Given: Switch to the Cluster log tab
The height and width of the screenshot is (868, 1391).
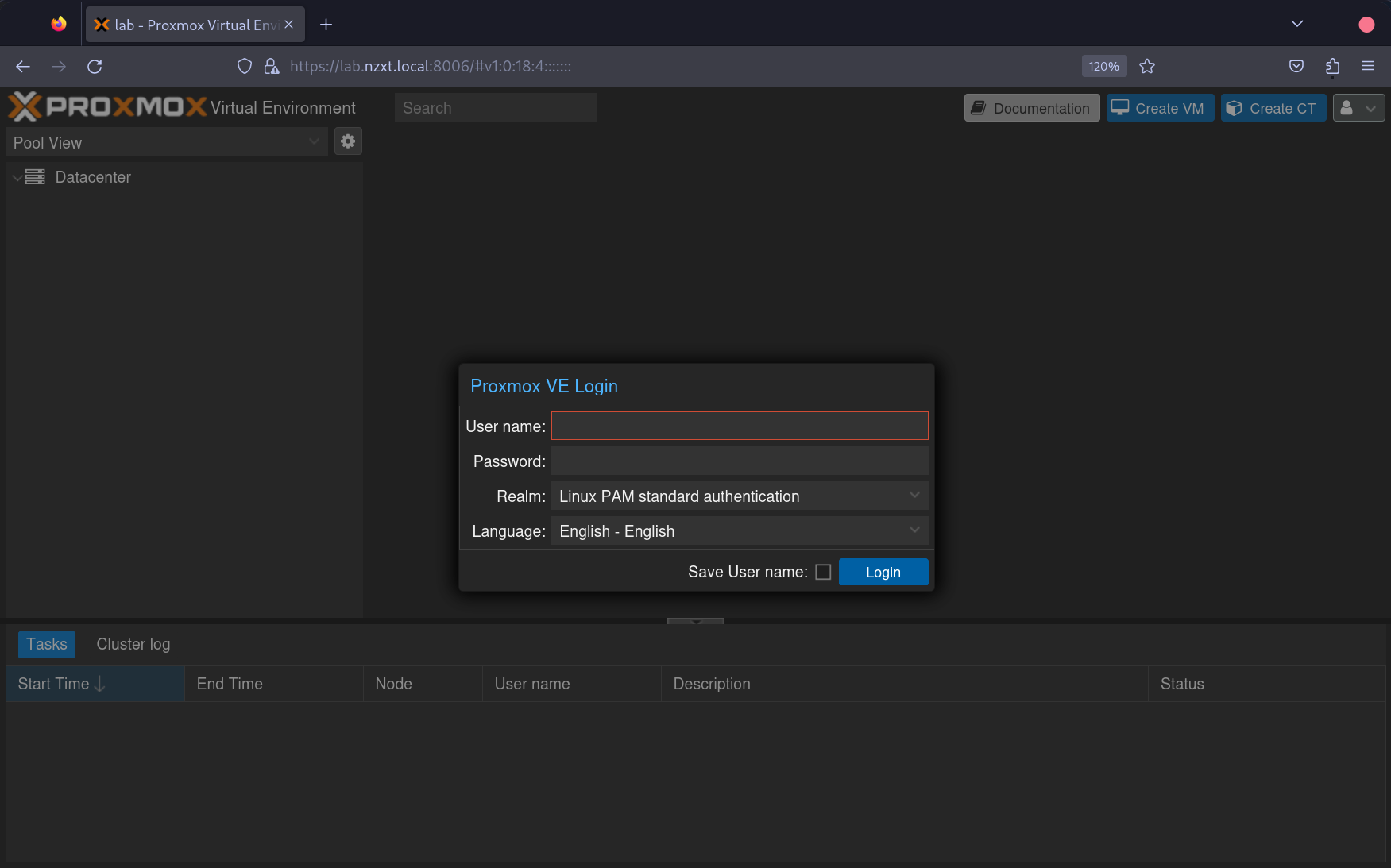Looking at the screenshot, I should [x=133, y=644].
